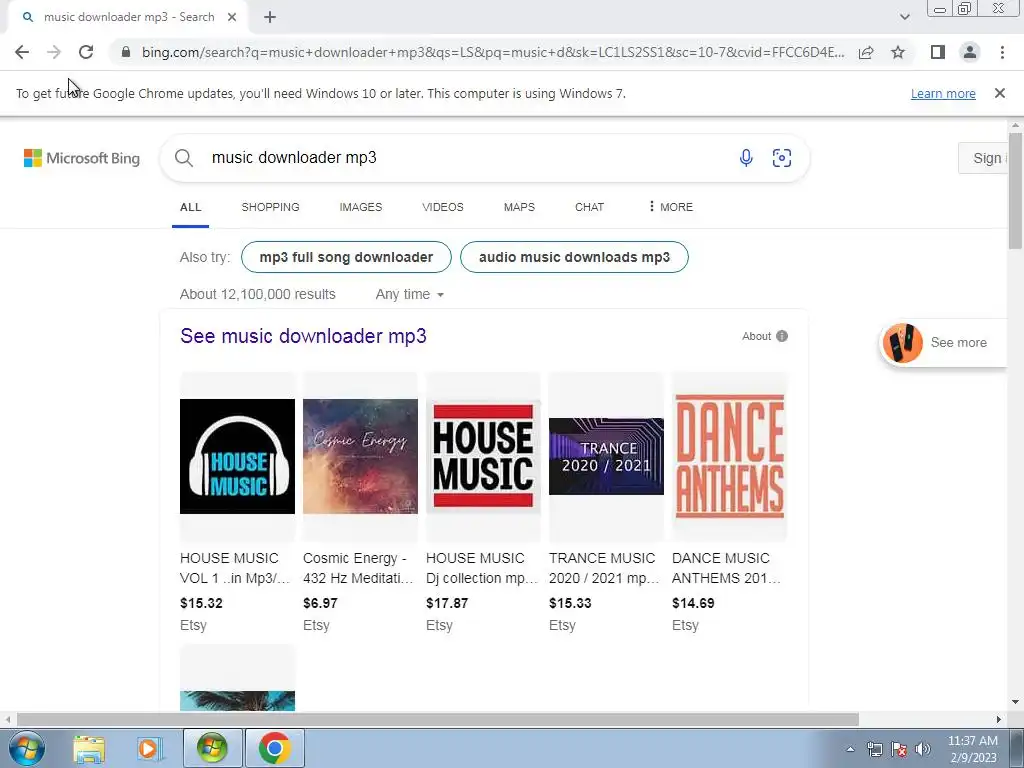Click the 'About 12,100,000 results' text
Image resolution: width=1024 pixels, height=768 pixels.
pos(257,295)
